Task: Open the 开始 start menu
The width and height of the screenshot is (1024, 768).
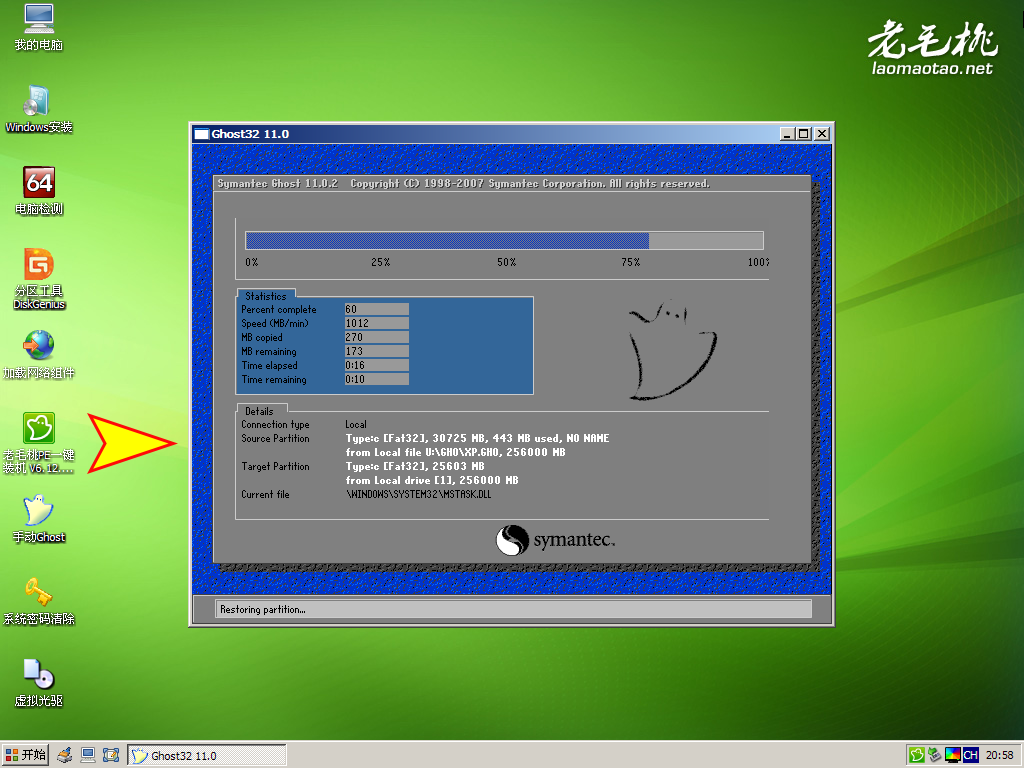Action: tap(26, 755)
